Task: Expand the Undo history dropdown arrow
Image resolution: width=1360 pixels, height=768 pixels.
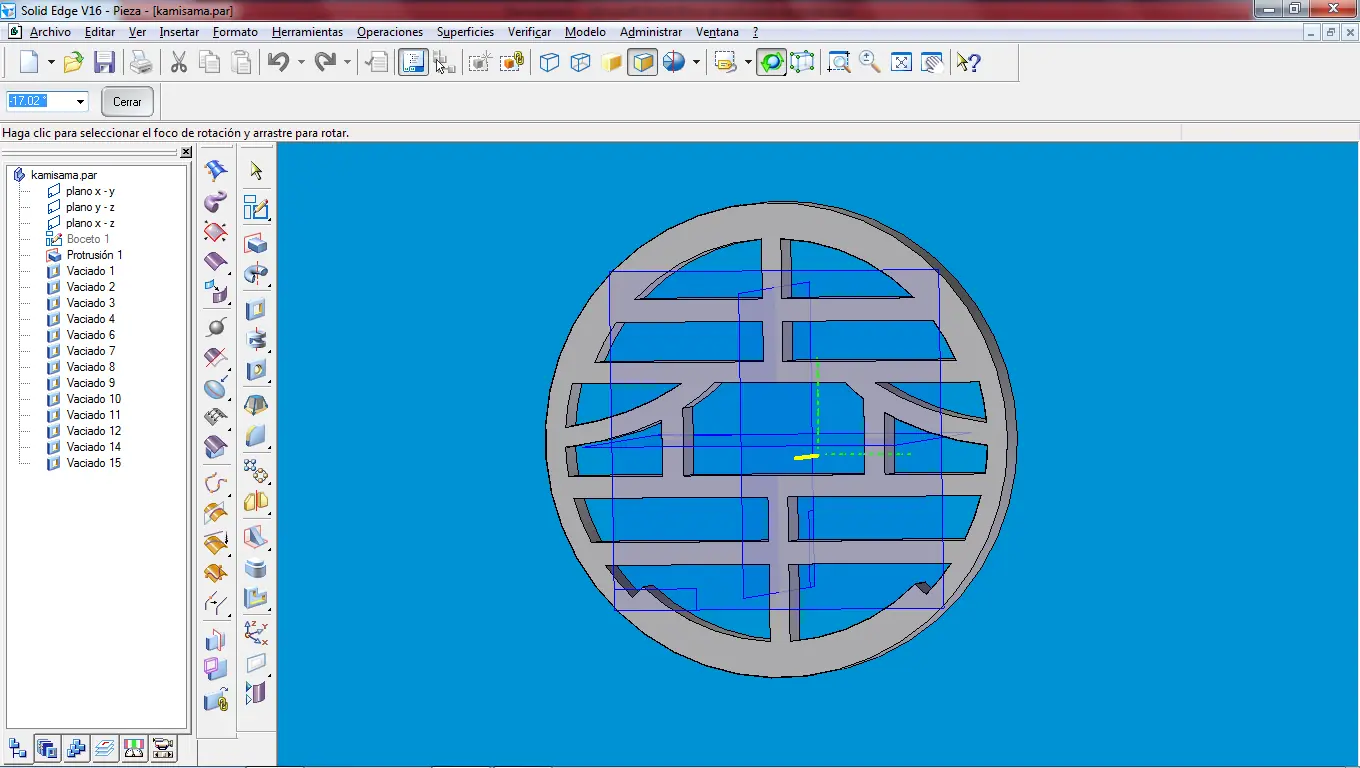Action: click(x=301, y=63)
